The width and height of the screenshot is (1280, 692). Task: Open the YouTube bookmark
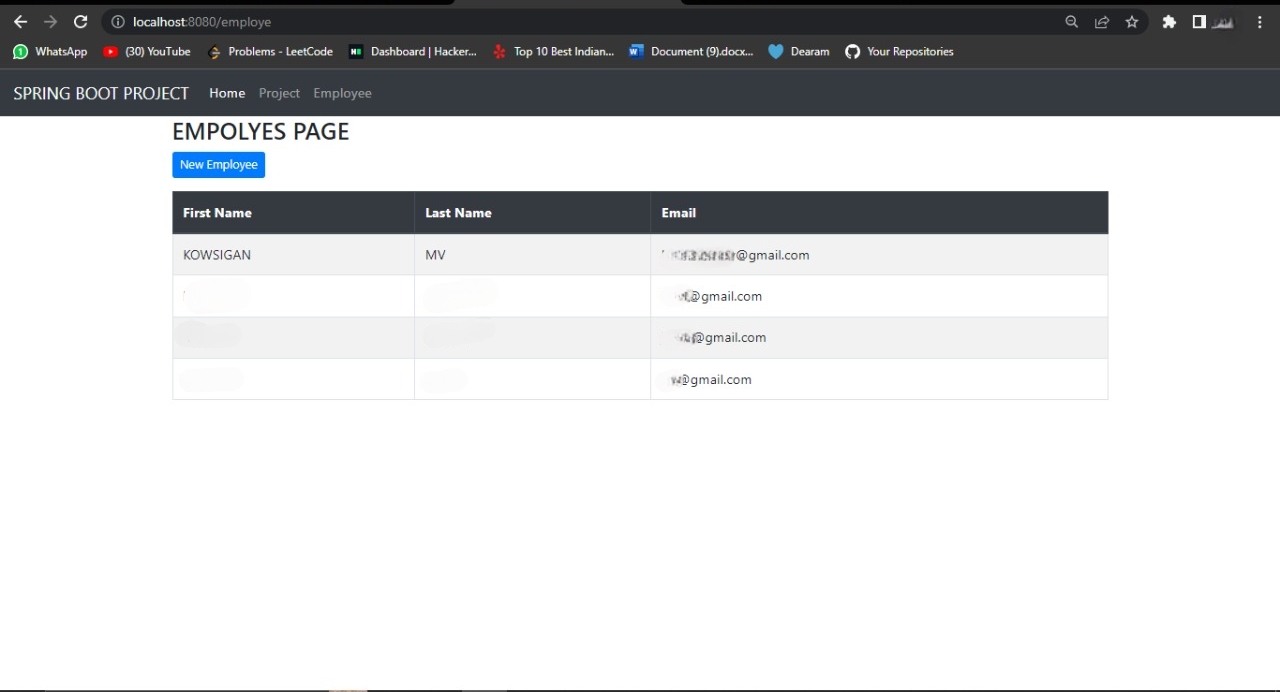click(x=146, y=51)
